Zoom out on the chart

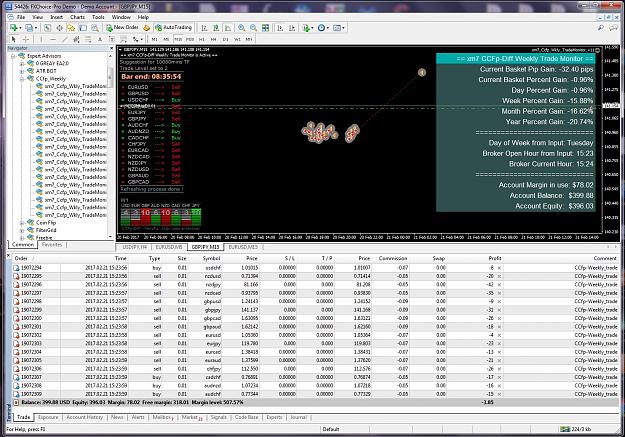click(x=254, y=28)
